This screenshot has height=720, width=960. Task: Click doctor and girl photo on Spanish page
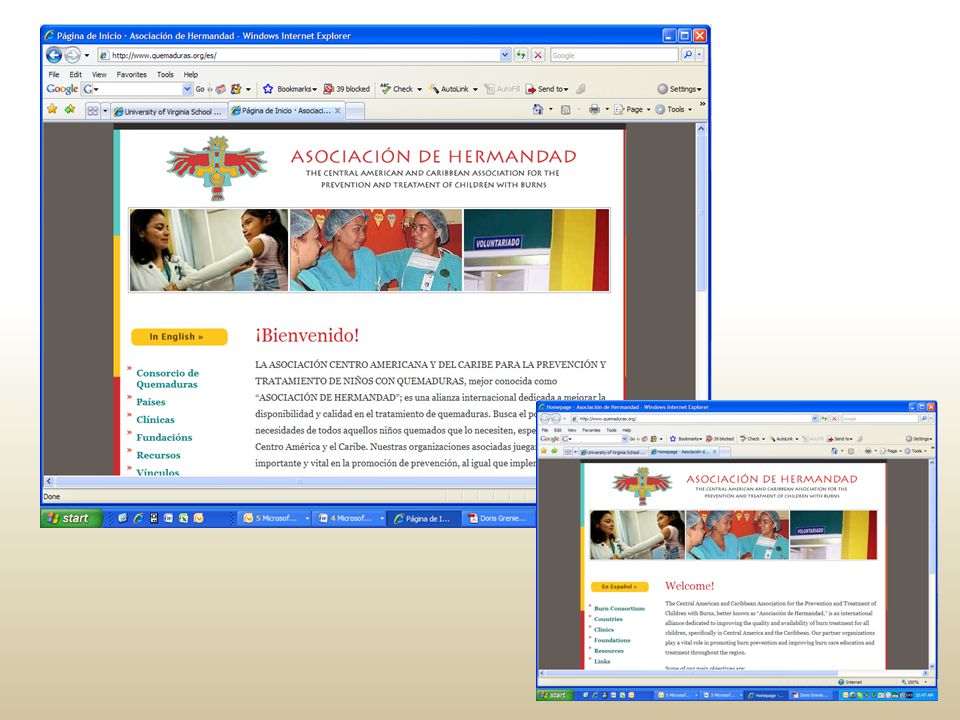(x=208, y=250)
